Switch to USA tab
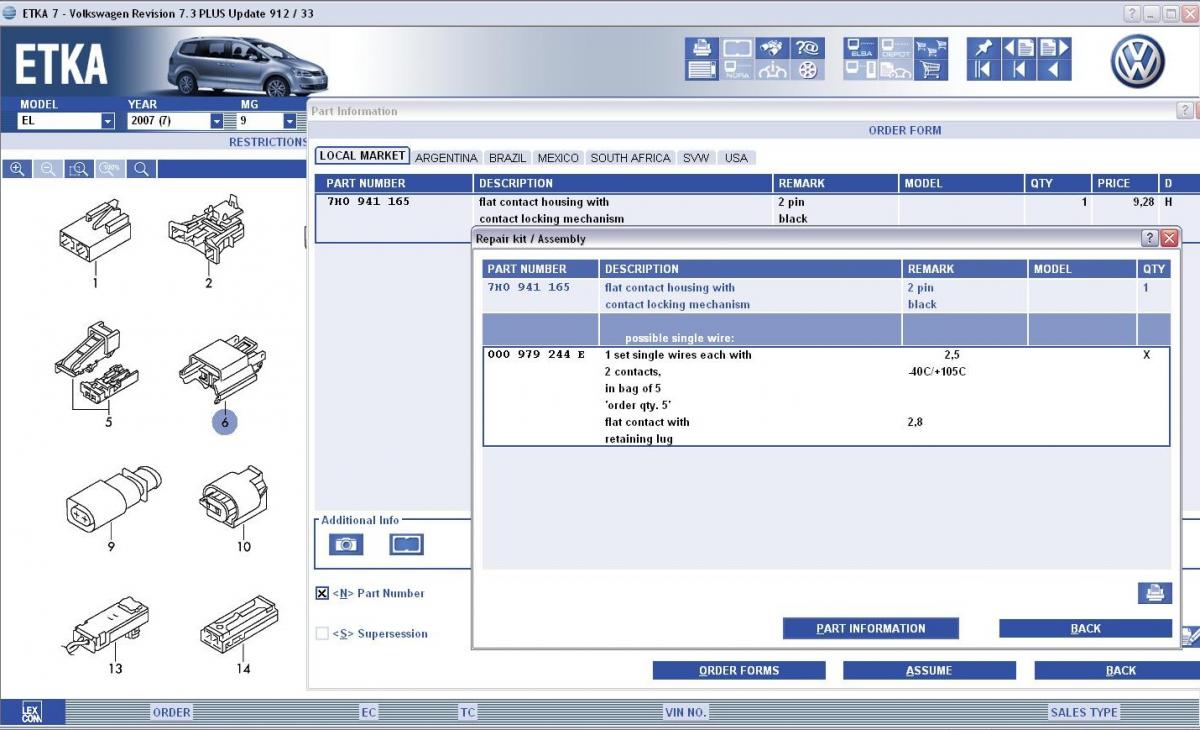This screenshot has width=1200, height=730. 736,158
